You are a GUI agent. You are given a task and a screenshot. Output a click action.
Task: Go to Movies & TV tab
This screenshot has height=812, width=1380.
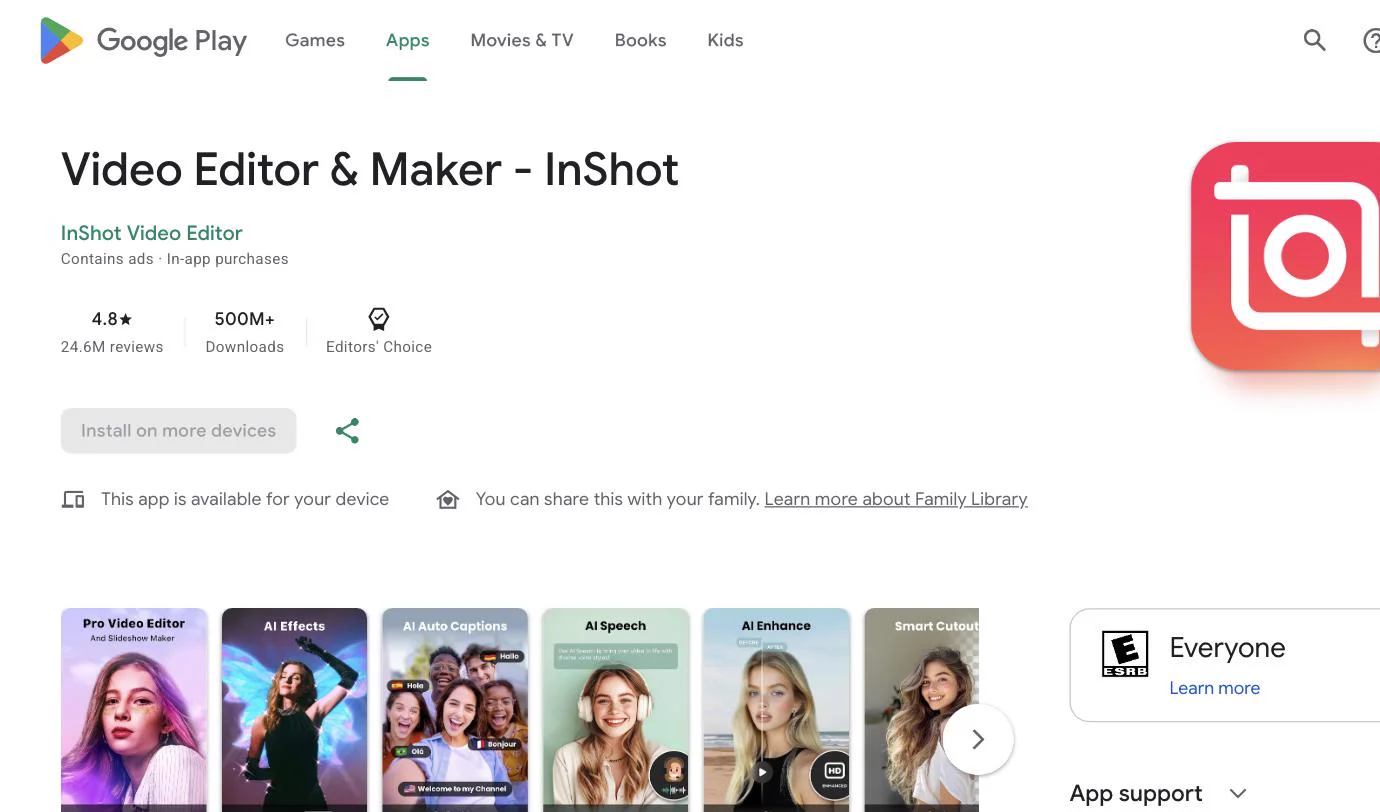coord(522,41)
